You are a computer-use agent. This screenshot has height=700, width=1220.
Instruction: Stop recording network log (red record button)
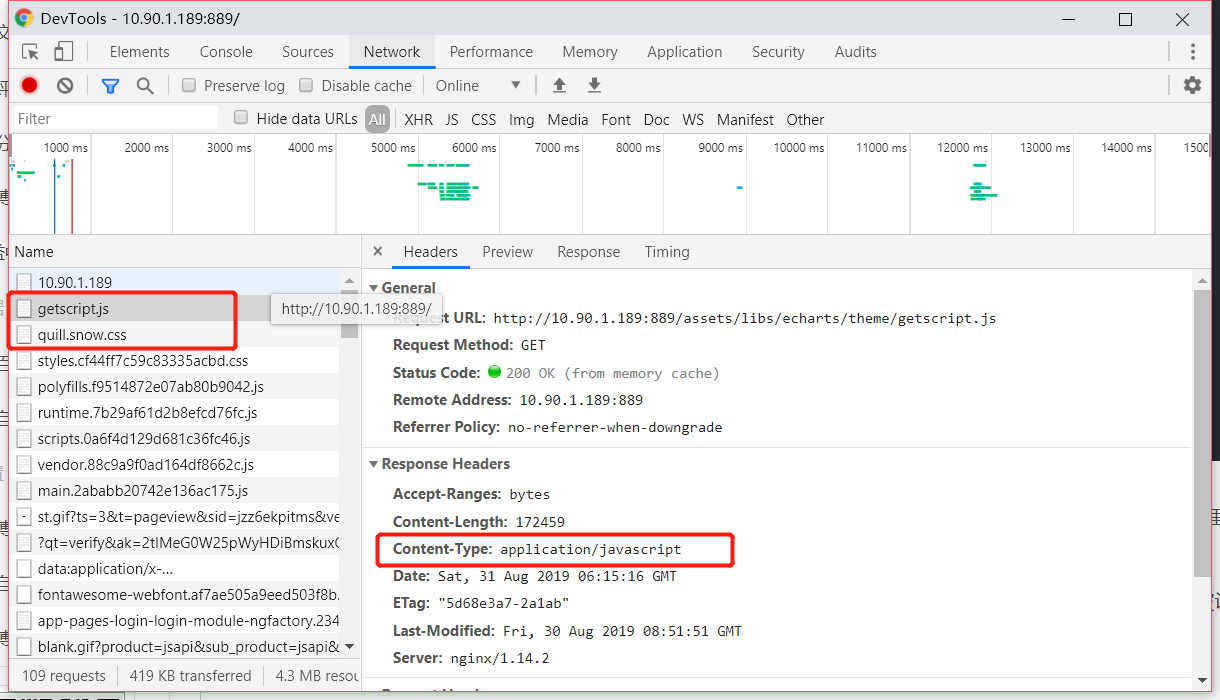29,85
